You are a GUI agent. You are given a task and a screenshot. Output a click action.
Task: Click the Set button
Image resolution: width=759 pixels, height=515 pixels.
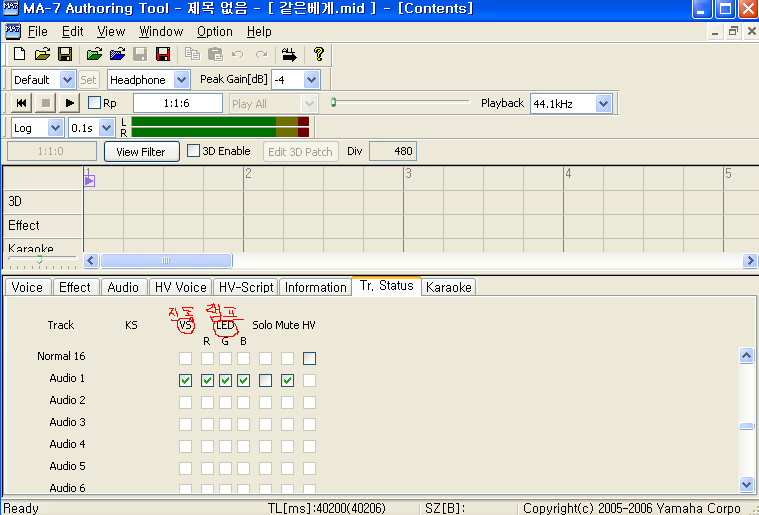coord(88,80)
